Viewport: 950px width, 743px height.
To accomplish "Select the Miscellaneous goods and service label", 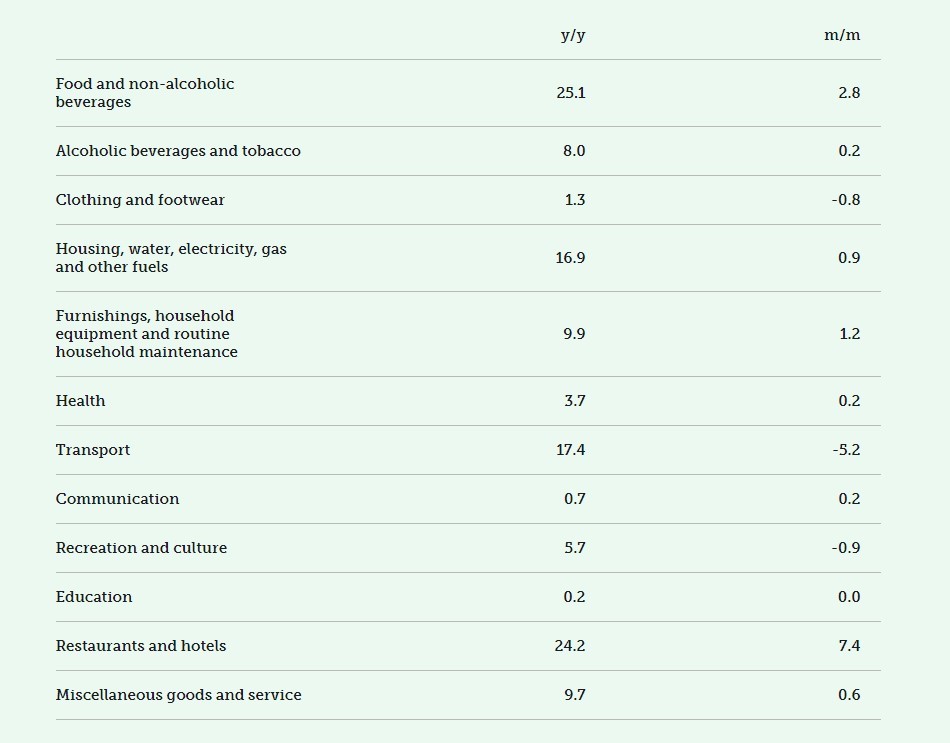I will pos(178,695).
